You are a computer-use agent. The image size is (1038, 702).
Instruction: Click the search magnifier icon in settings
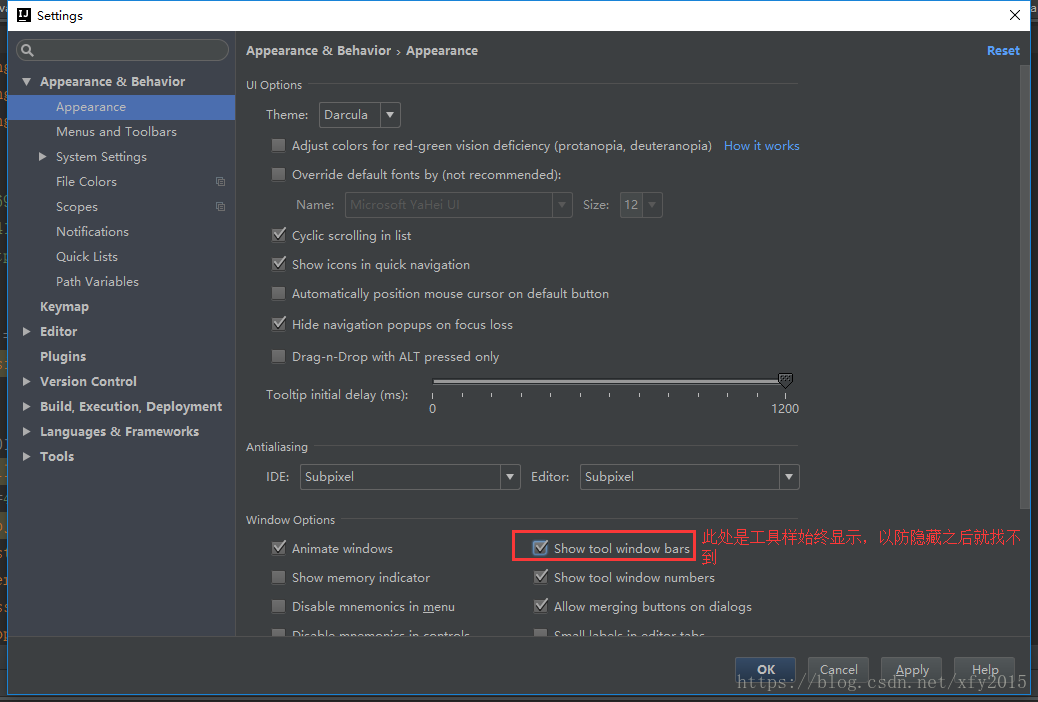[27, 50]
